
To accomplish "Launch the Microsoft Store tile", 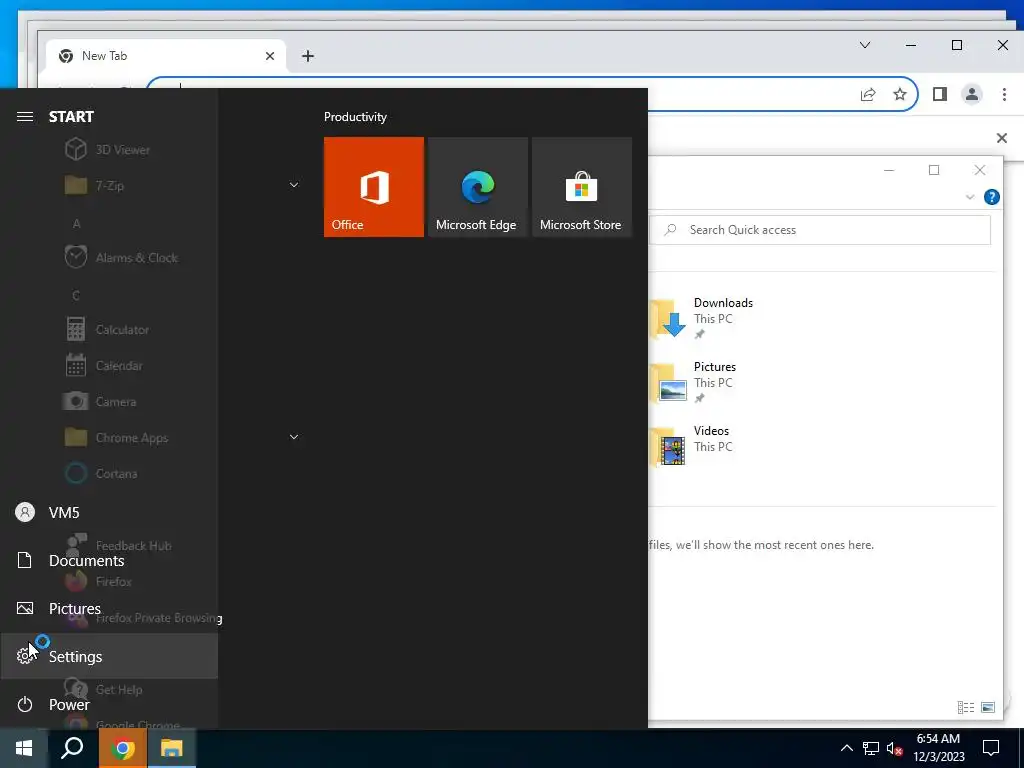I will [582, 187].
